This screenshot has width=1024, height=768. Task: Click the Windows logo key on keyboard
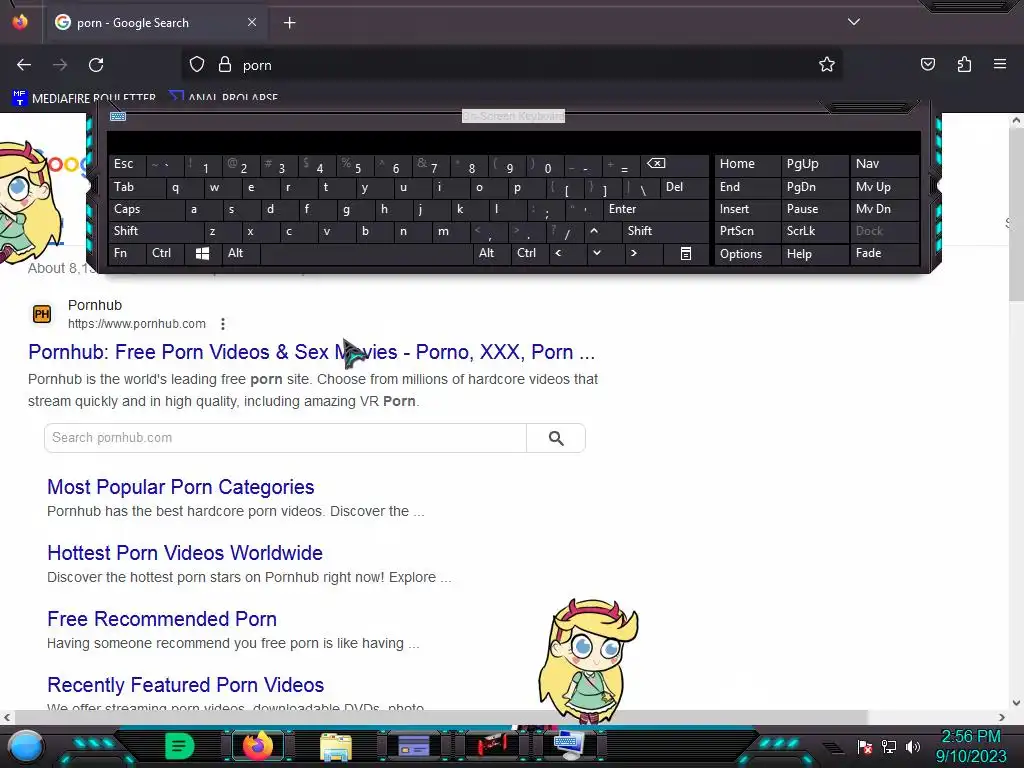(x=202, y=254)
